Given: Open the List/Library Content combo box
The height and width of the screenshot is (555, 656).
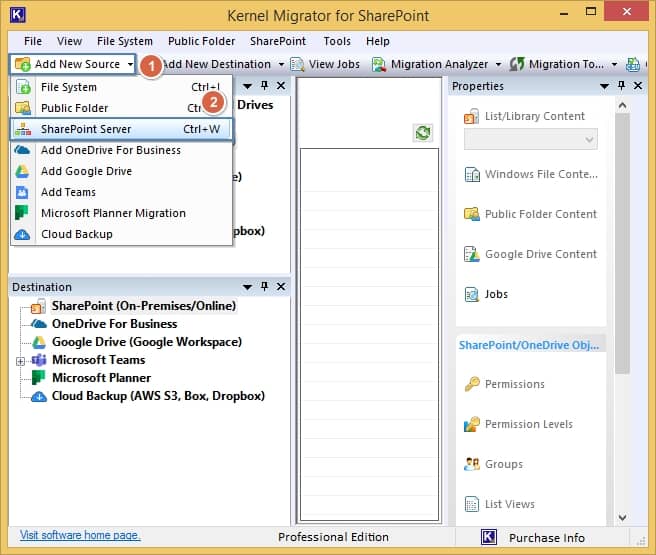Looking at the screenshot, I should point(530,139).
